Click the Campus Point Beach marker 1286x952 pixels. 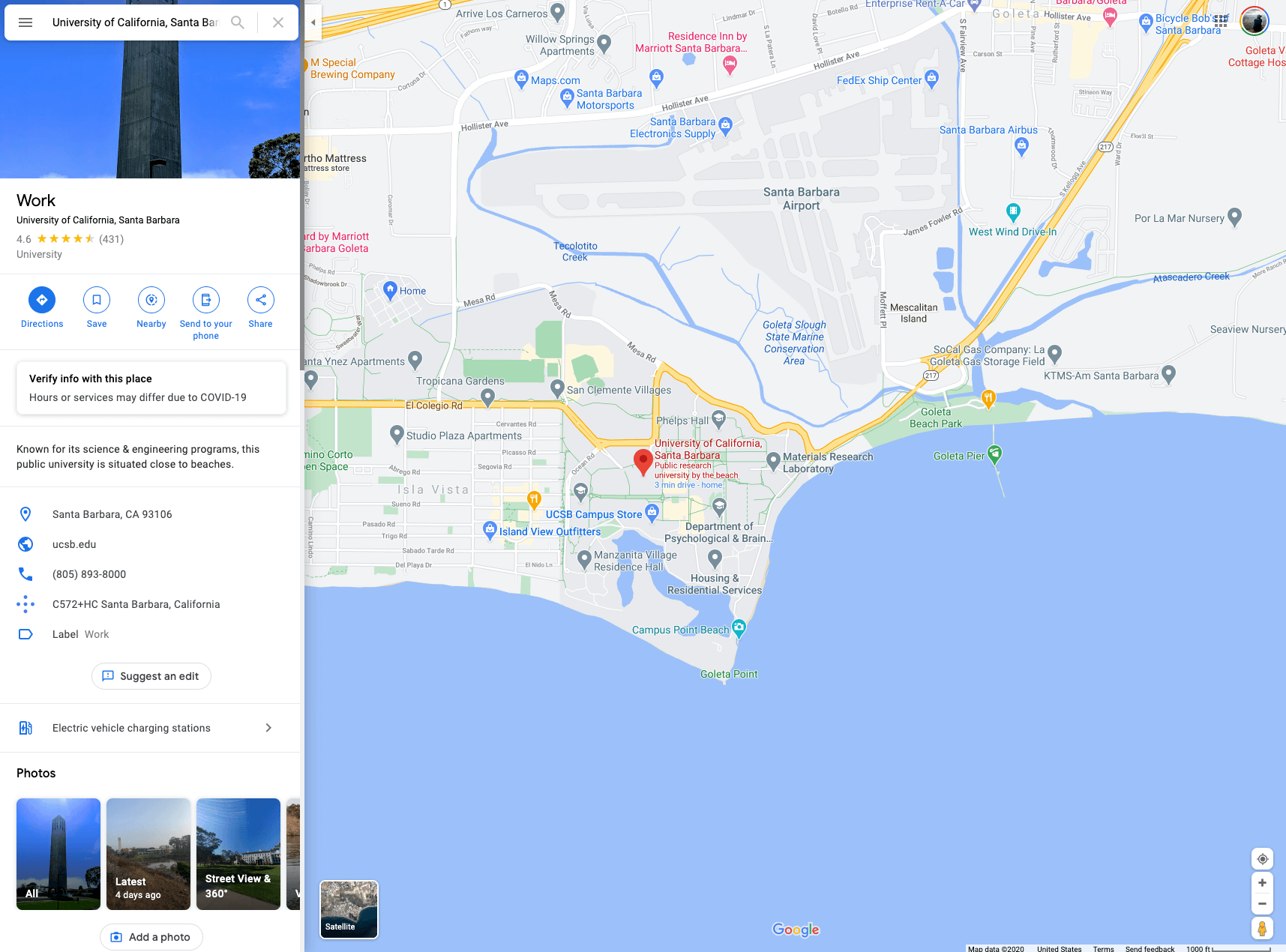click(x=739, y=628)
